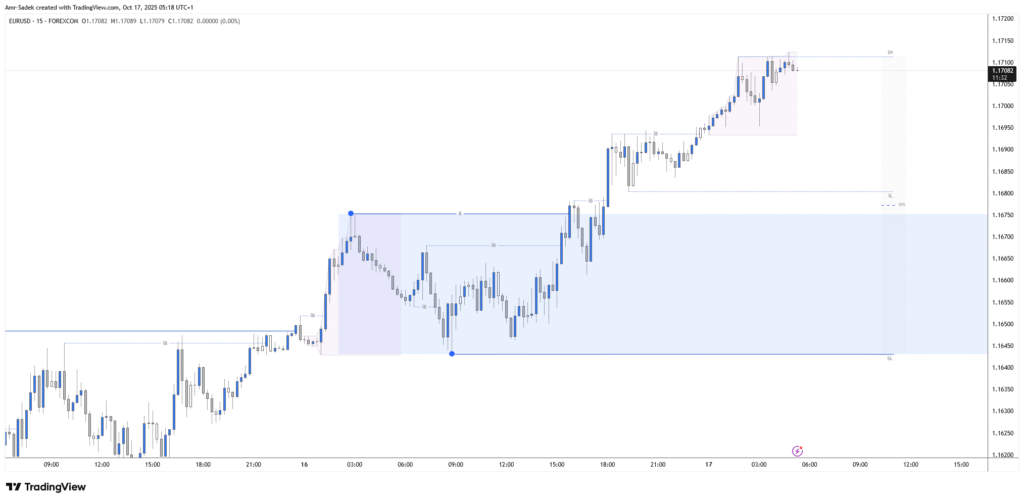Image resolution: width=1024 pixels, height=502 pixels.
Task: Select the upper blue anchor dot
Action: (351, 213)
